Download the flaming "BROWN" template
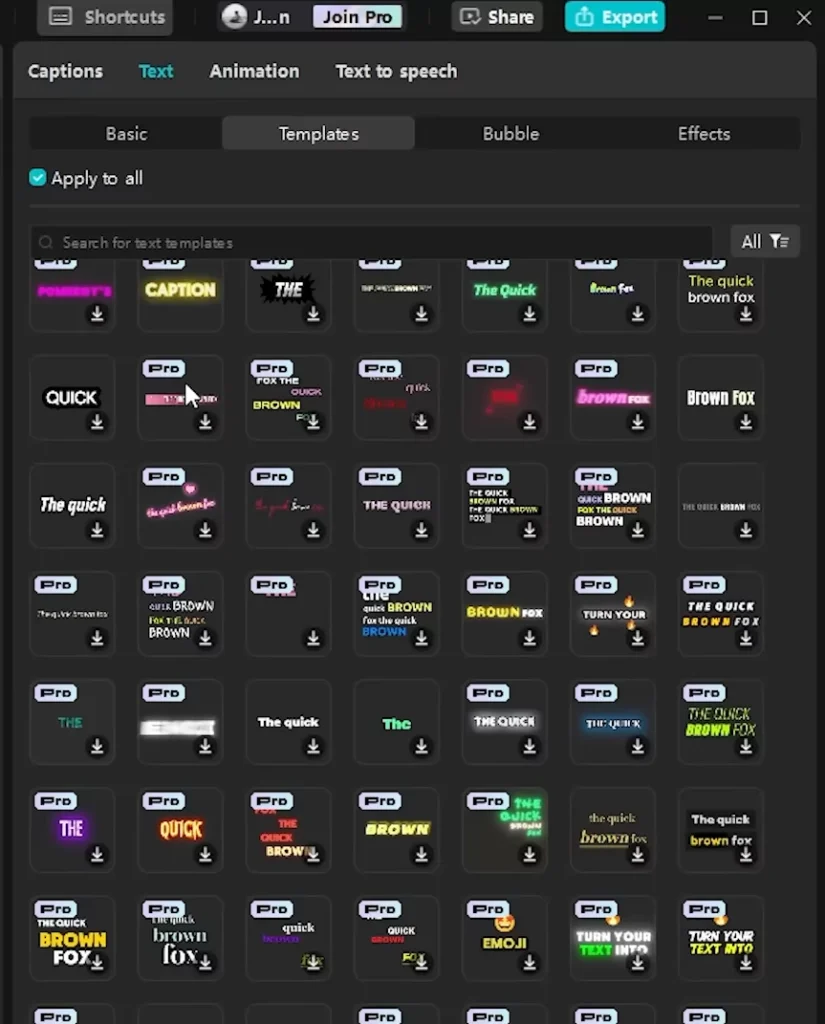The height and width of the screenshot is (1024, 825). tap(421, 855)
